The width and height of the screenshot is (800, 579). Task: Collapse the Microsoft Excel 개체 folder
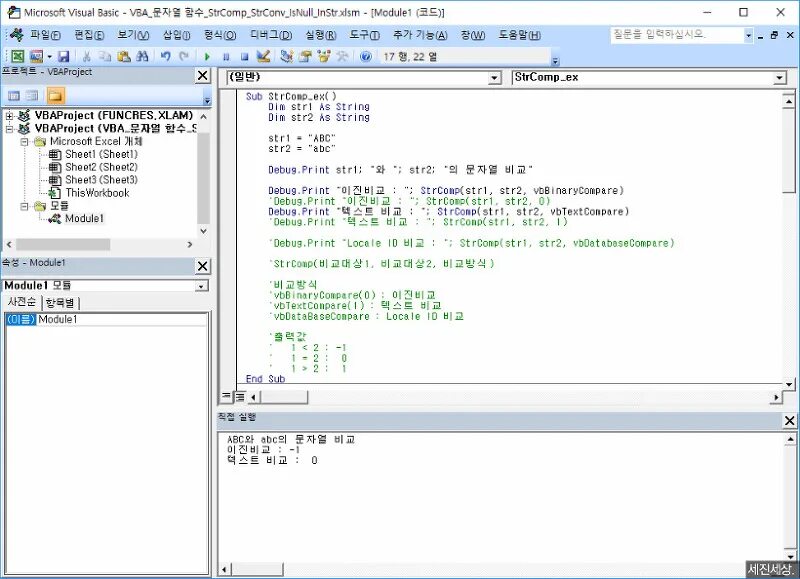[x=24, y=142]
